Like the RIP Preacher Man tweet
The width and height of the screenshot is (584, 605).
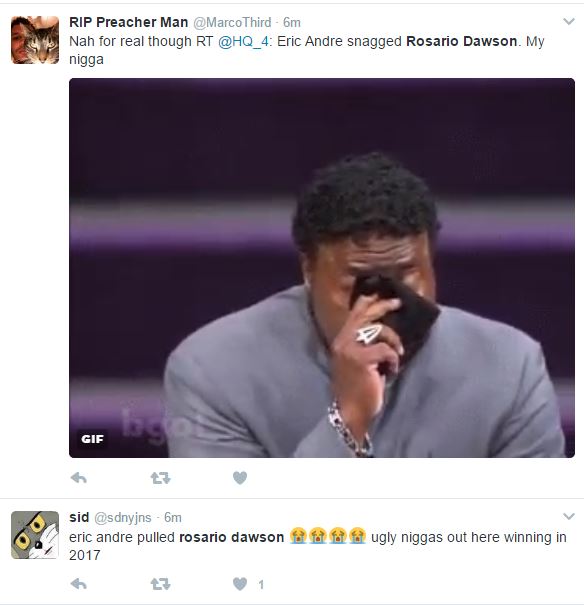point(240,478)
